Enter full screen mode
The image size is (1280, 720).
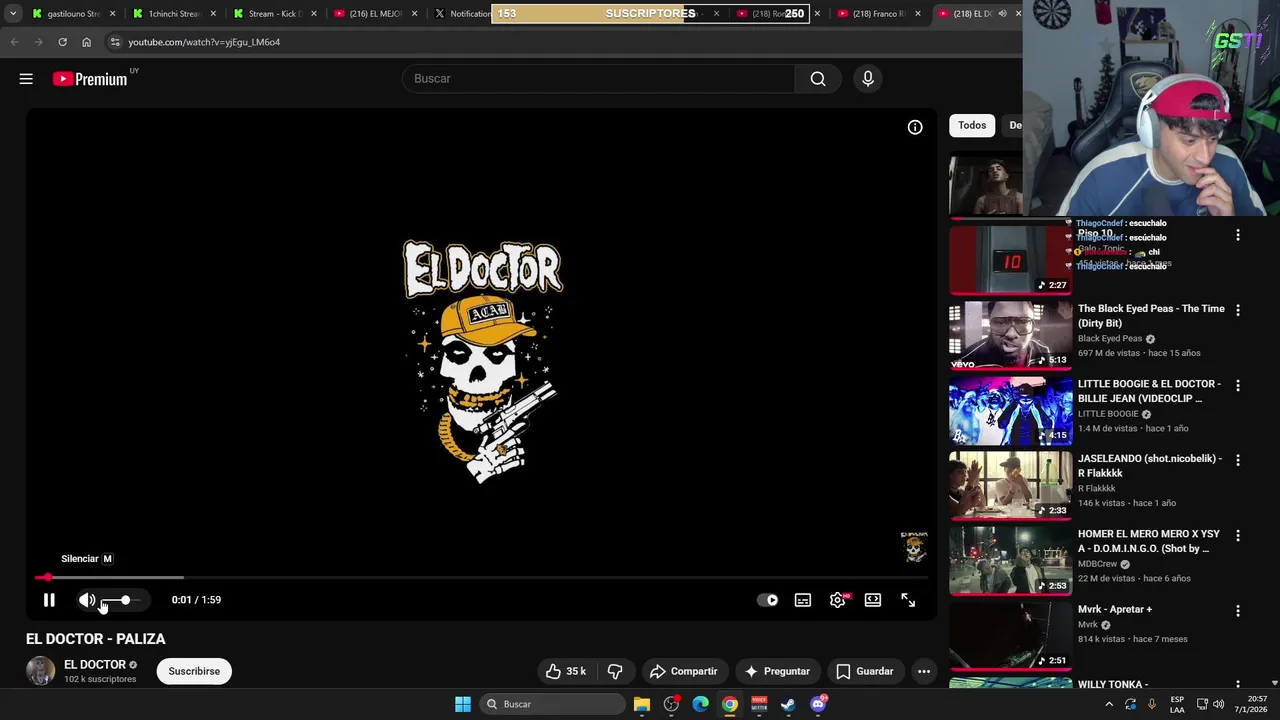coord(908,600)
